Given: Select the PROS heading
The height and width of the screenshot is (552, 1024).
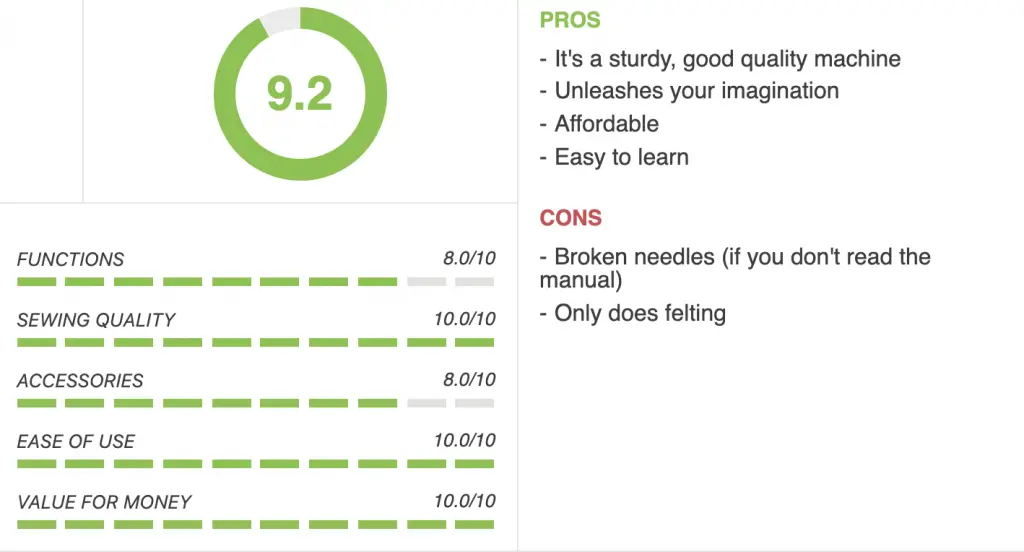Looking at the screenshot, I should (570, 20).
